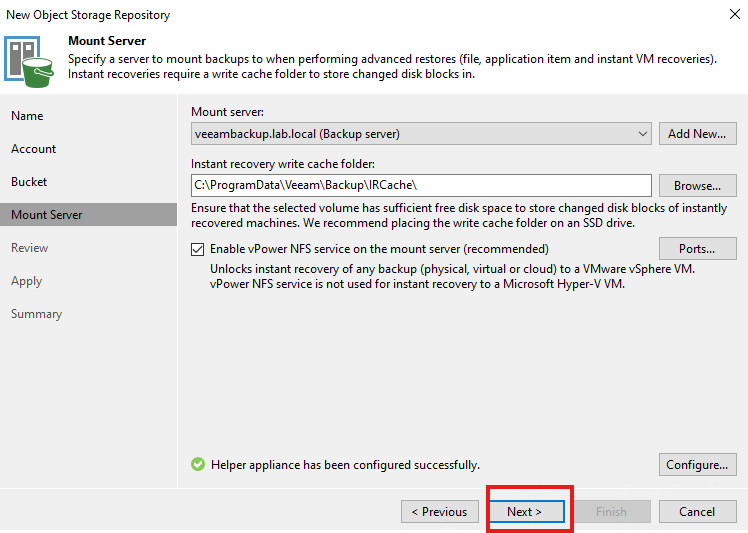Disable the vPower NFS service checkbox

tap(198, 249)
